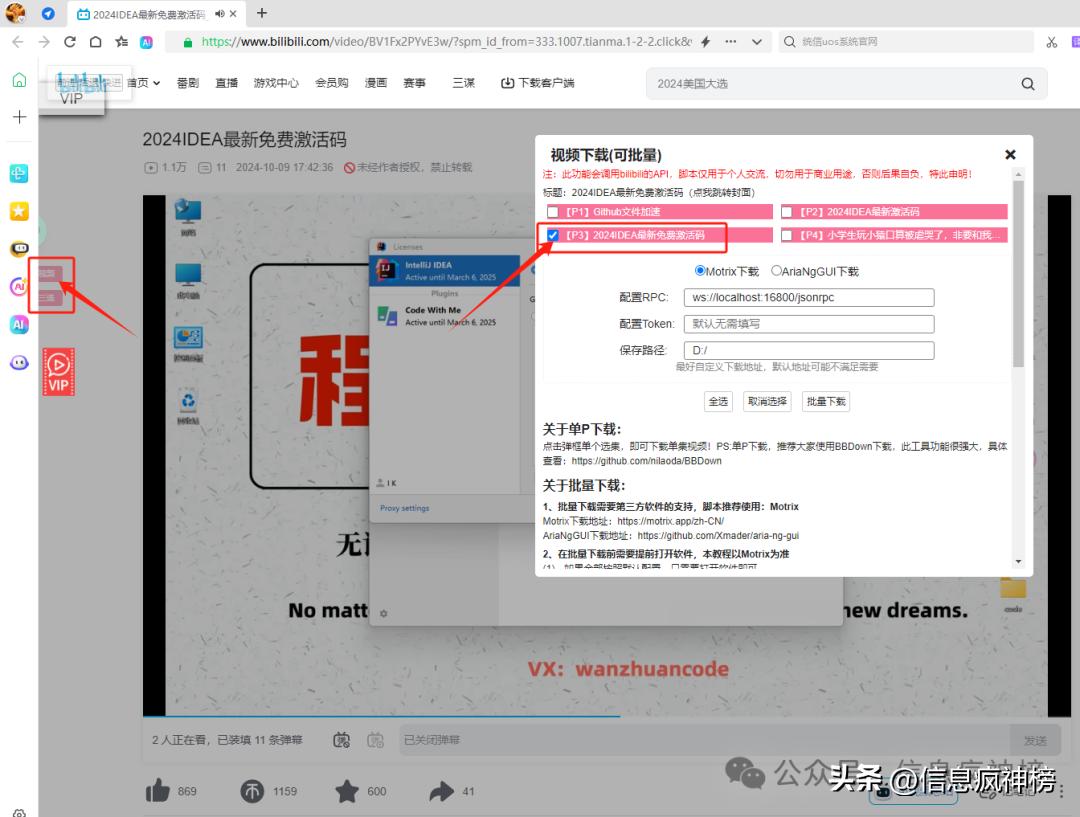
Task: Open the aria-ng-gui github link
Action: [x=718, y=536]
